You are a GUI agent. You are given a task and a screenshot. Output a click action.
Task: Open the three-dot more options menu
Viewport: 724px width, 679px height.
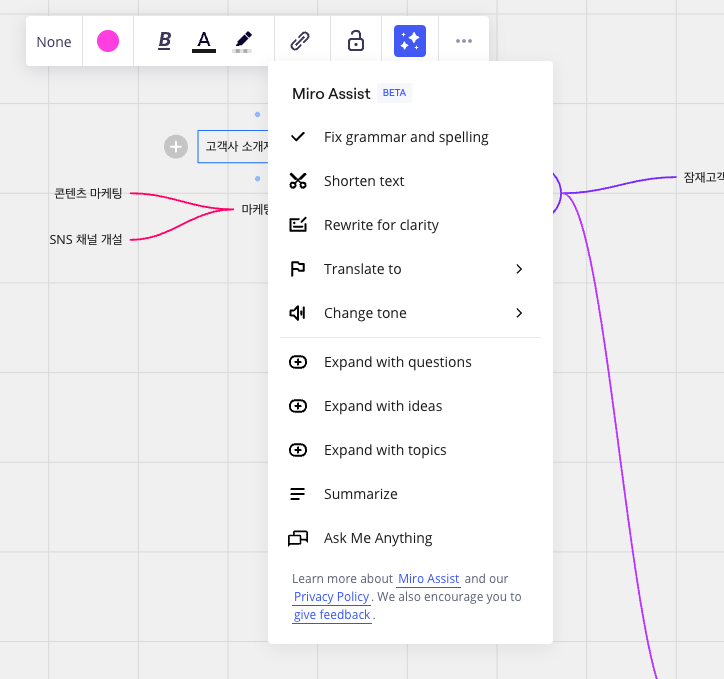[x=463, y=41]
